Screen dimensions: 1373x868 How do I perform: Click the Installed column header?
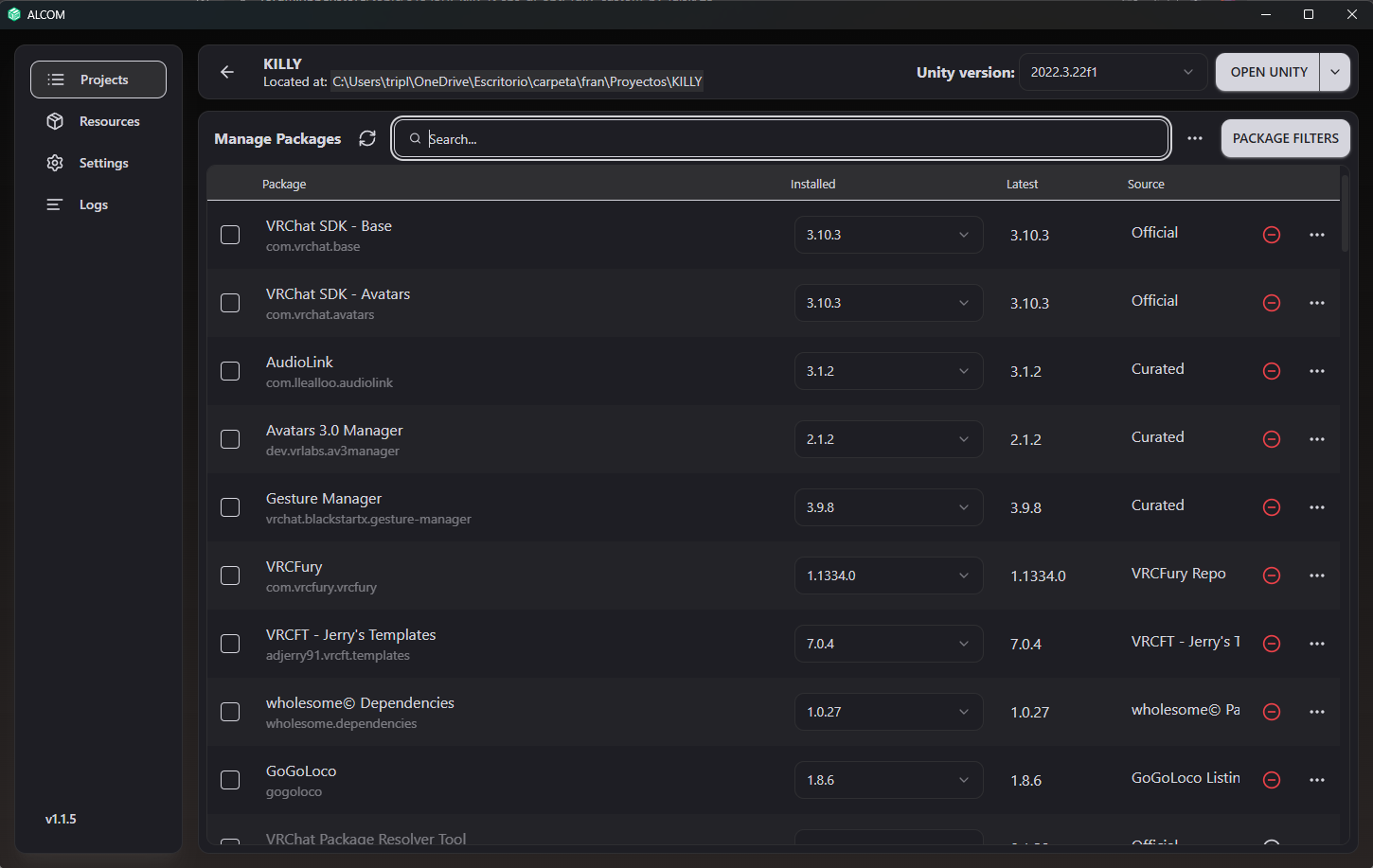813,185
